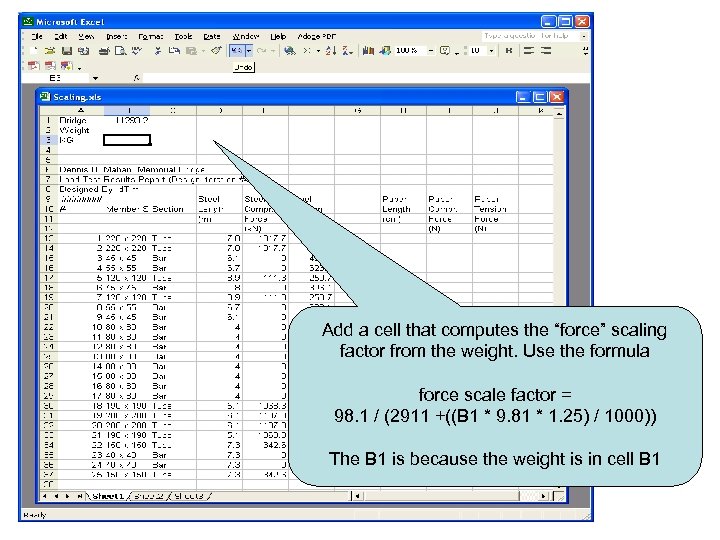
Task: Expand the AutoSum dropdown arrow
Action: 318,51
